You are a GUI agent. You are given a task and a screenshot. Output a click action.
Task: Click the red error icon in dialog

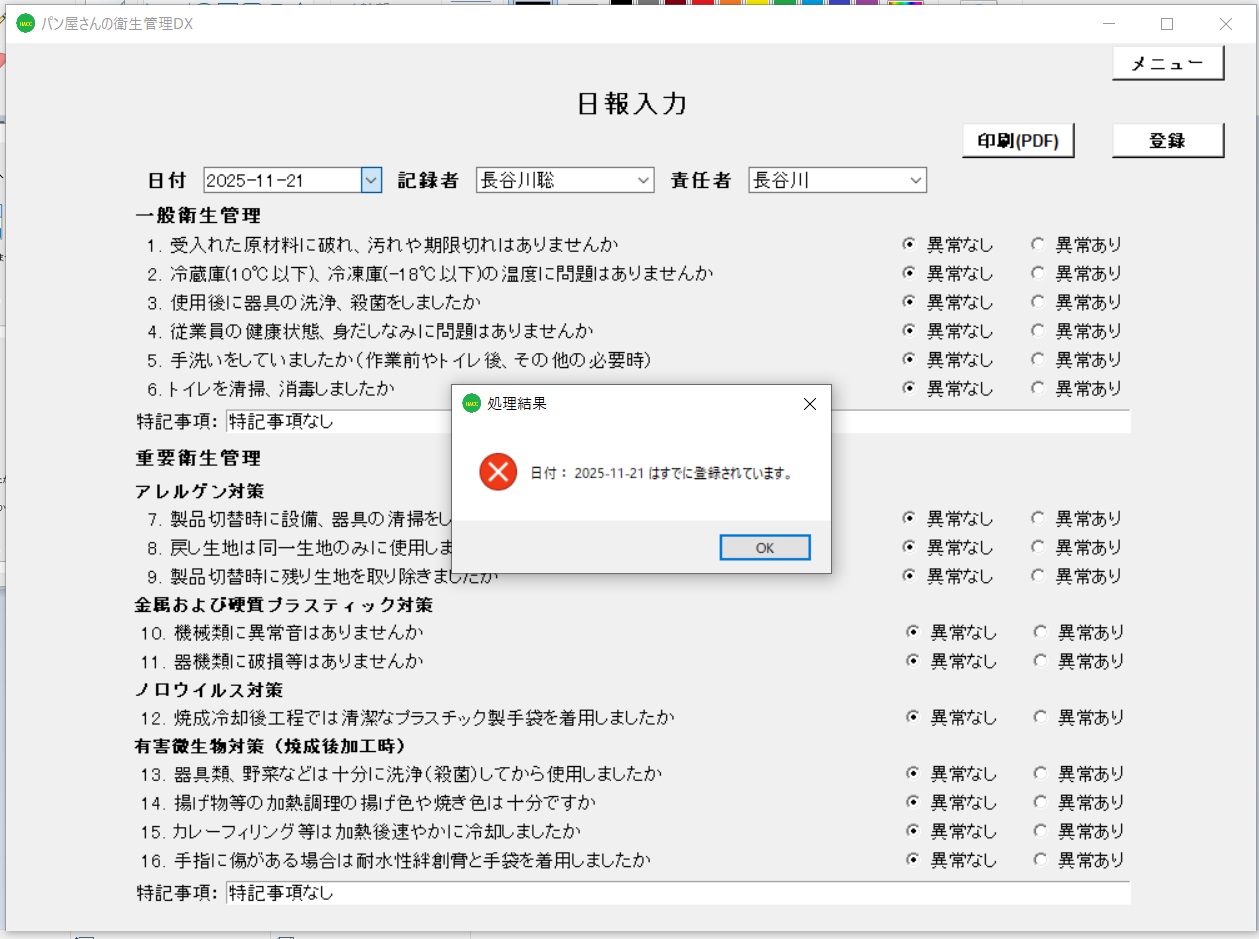pyautogui.click(x=497, y=472)
